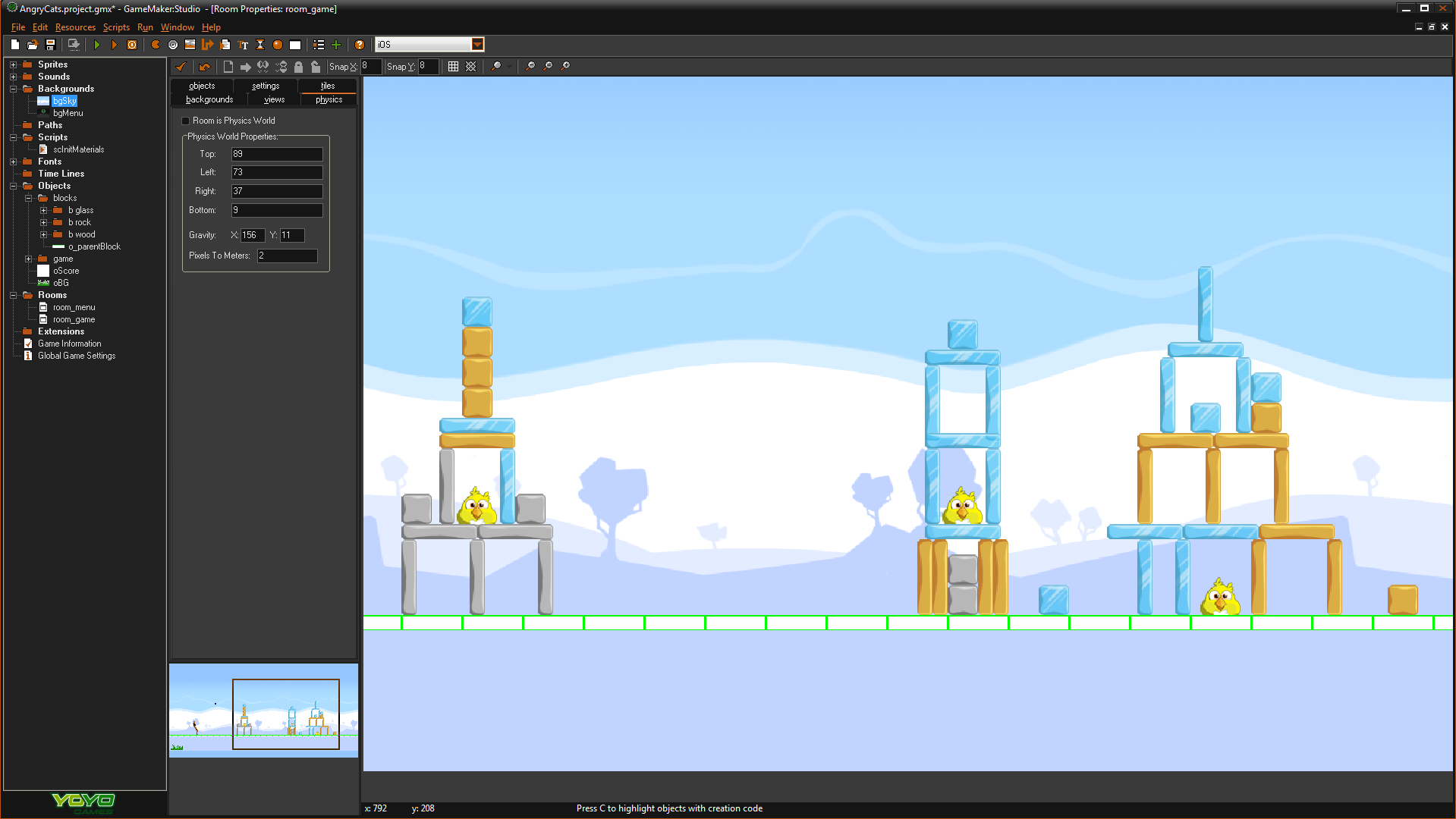Collapse the Objects folder
The width and height of the screenshot is (1456, 819).
pos(13,186)
